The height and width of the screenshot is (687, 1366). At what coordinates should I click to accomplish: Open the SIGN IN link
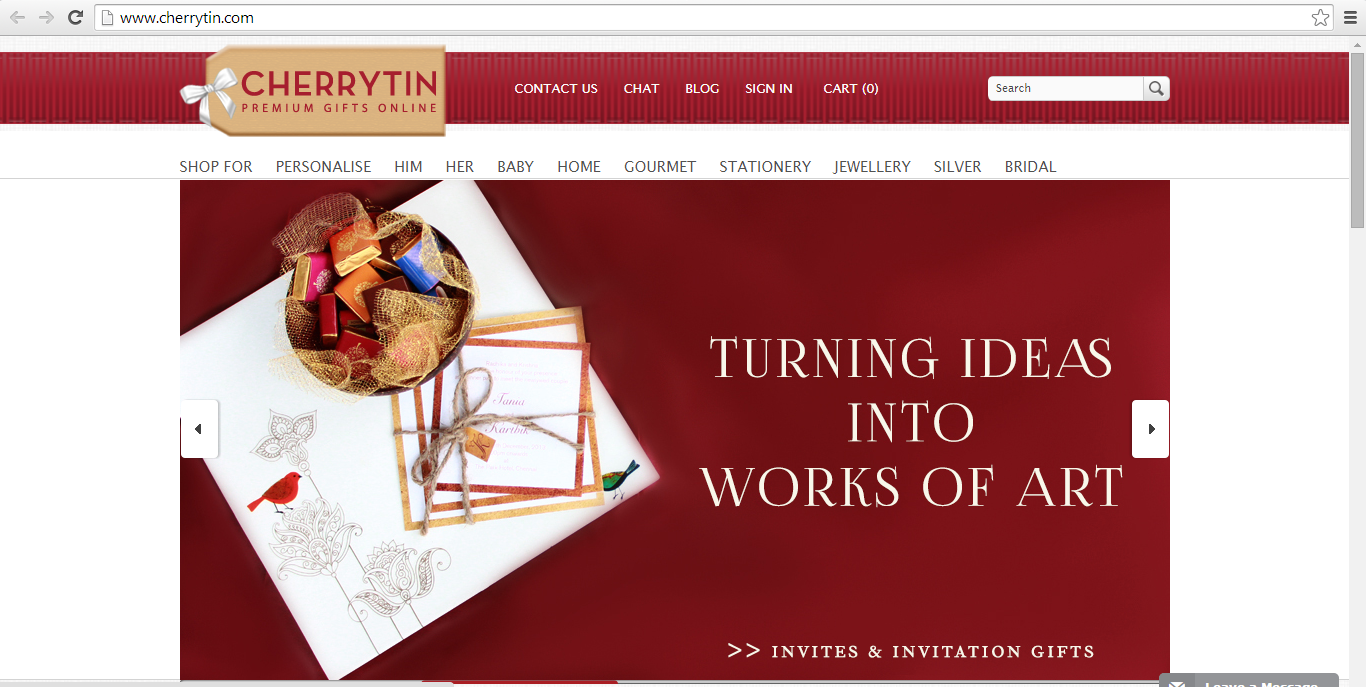[769, 88]
